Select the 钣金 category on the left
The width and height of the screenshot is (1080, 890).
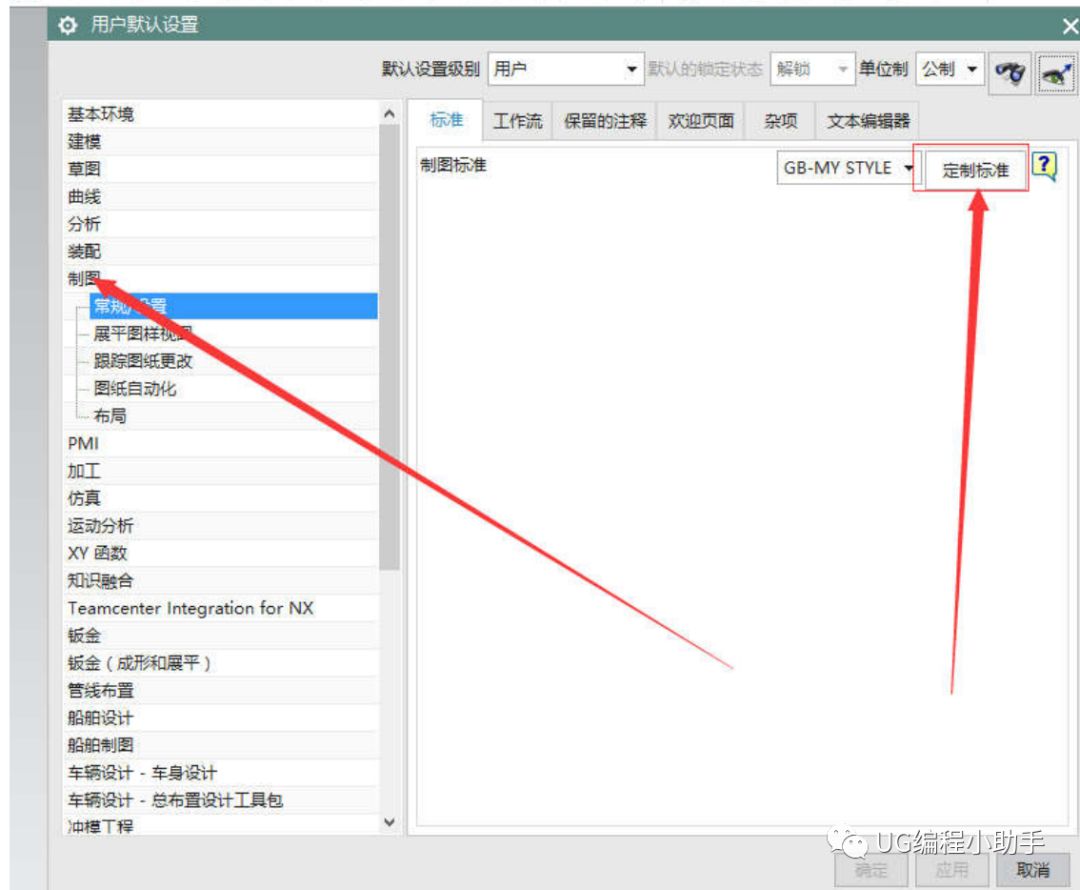tap(85, 635)
